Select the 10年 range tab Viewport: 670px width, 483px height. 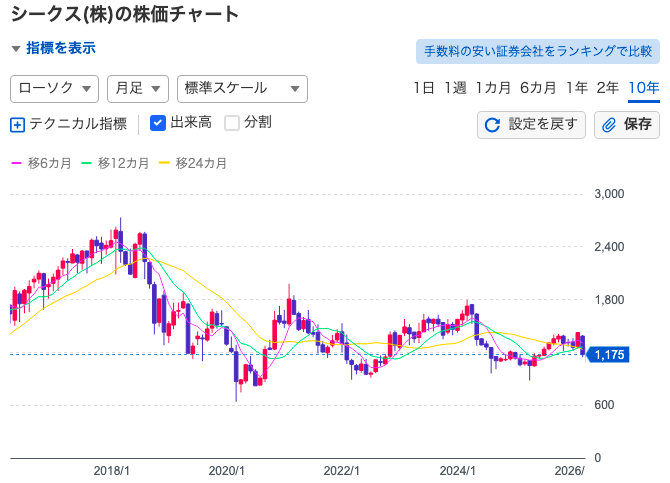(x=643, y=88)
